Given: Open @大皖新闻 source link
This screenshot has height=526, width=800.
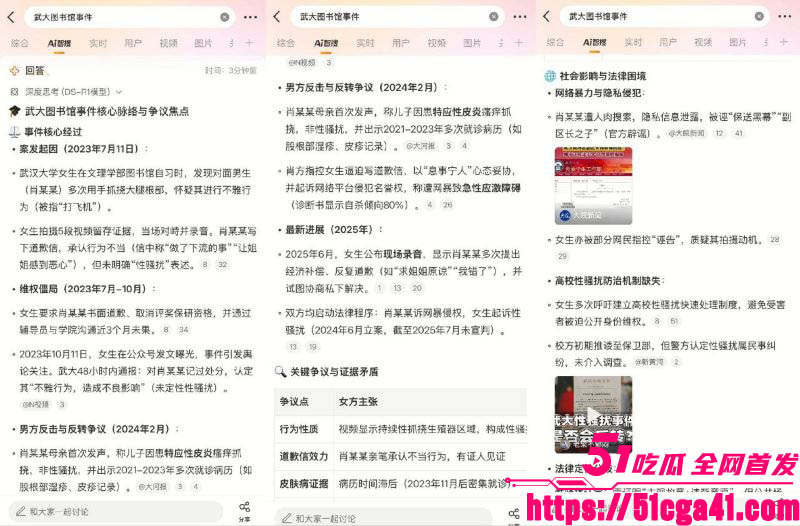Looking at the screenshot, I should (687, 133).
